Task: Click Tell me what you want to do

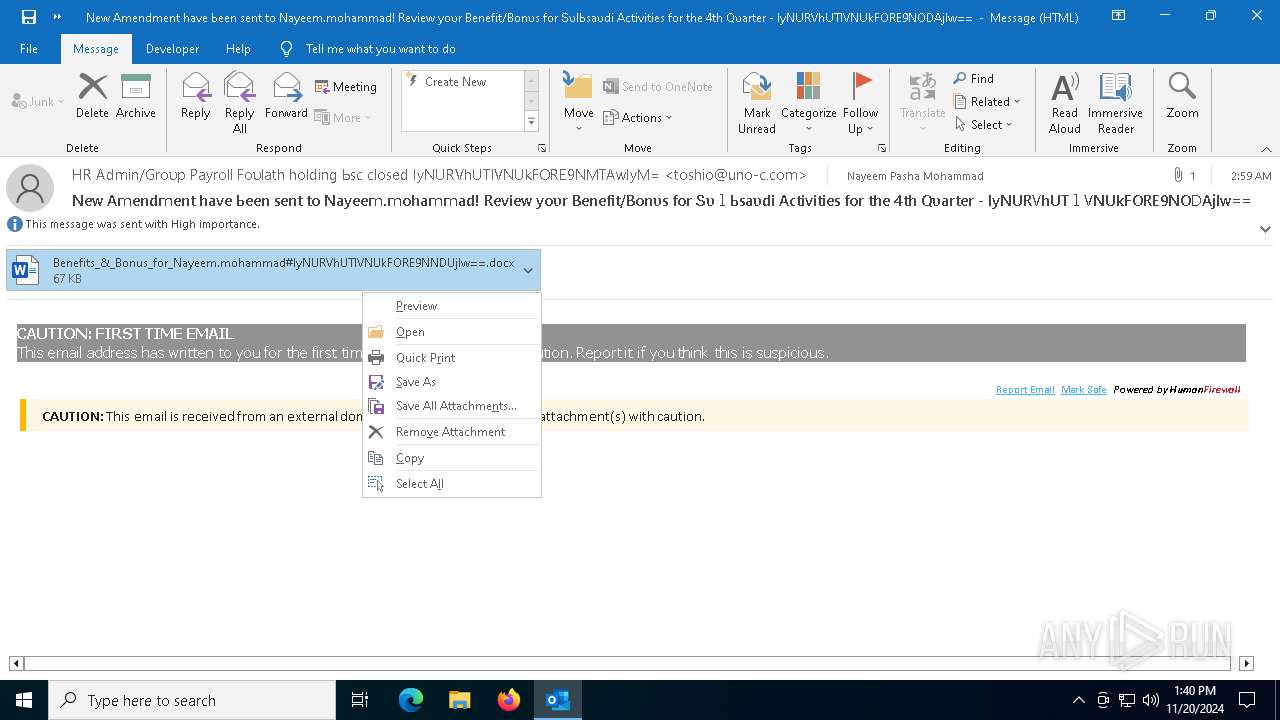Action: click(x=380, y=49)
